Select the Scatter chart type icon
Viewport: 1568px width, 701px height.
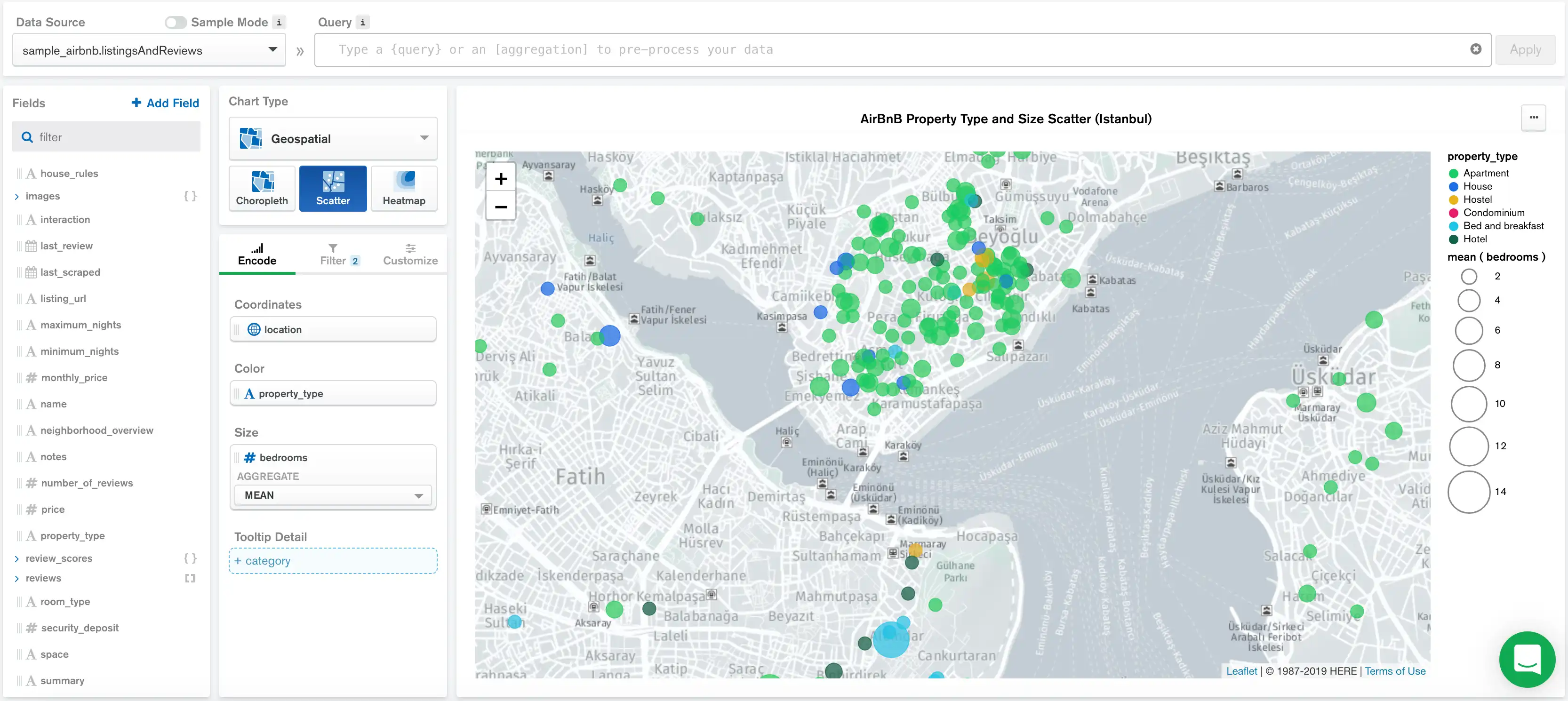tap(333, 189)
